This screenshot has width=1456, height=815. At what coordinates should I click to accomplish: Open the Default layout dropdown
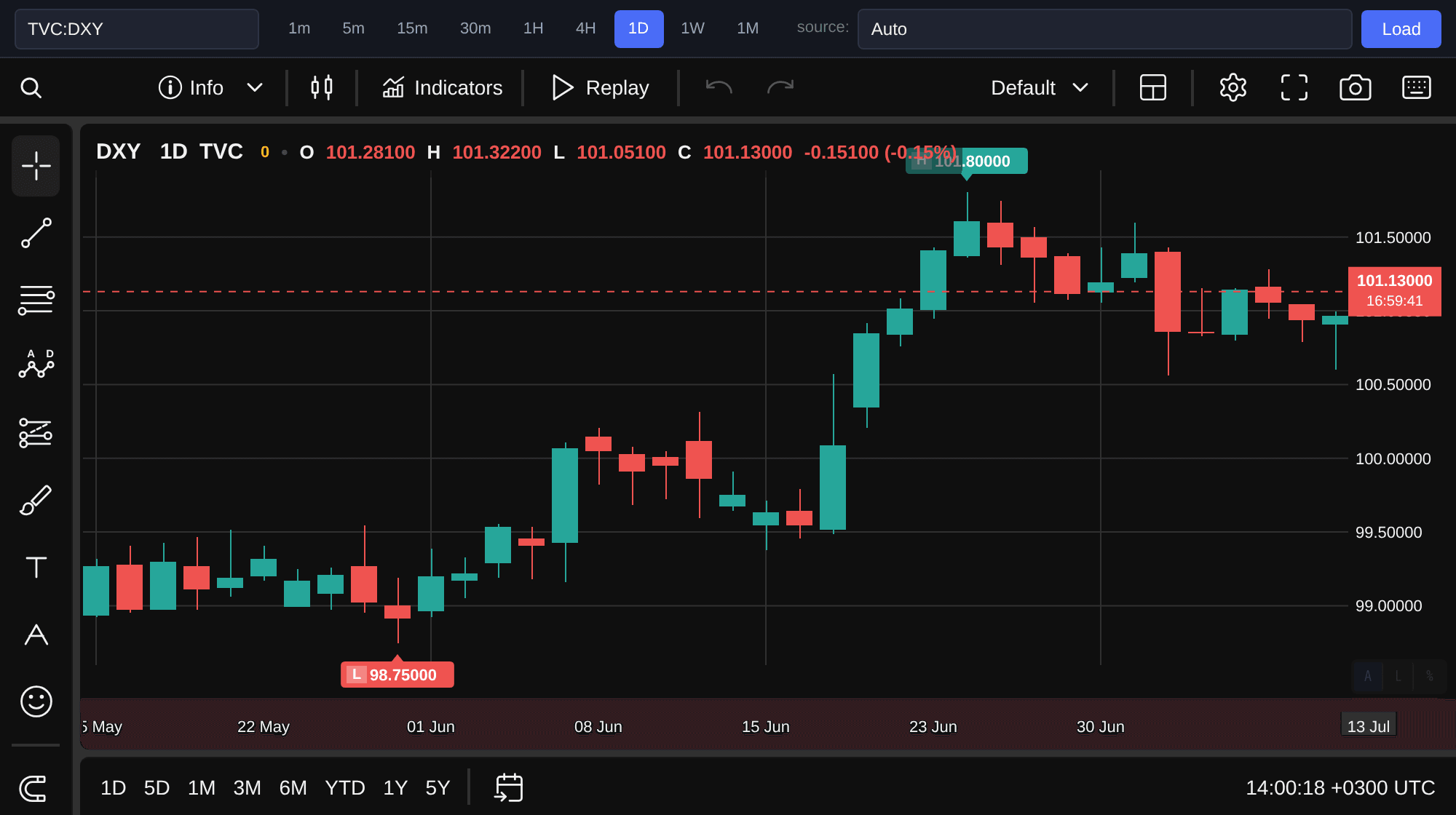tap(1040, 87)
